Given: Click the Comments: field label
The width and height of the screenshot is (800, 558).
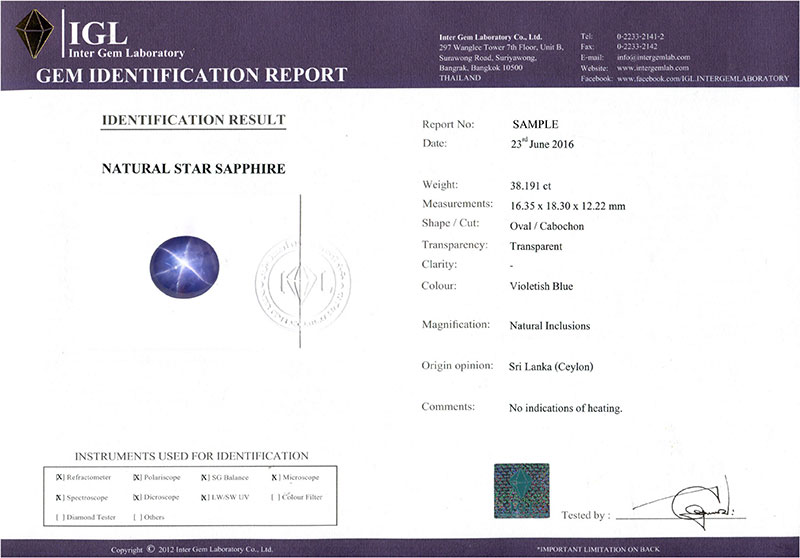Looking at the screenshot, I should (448, 407).
